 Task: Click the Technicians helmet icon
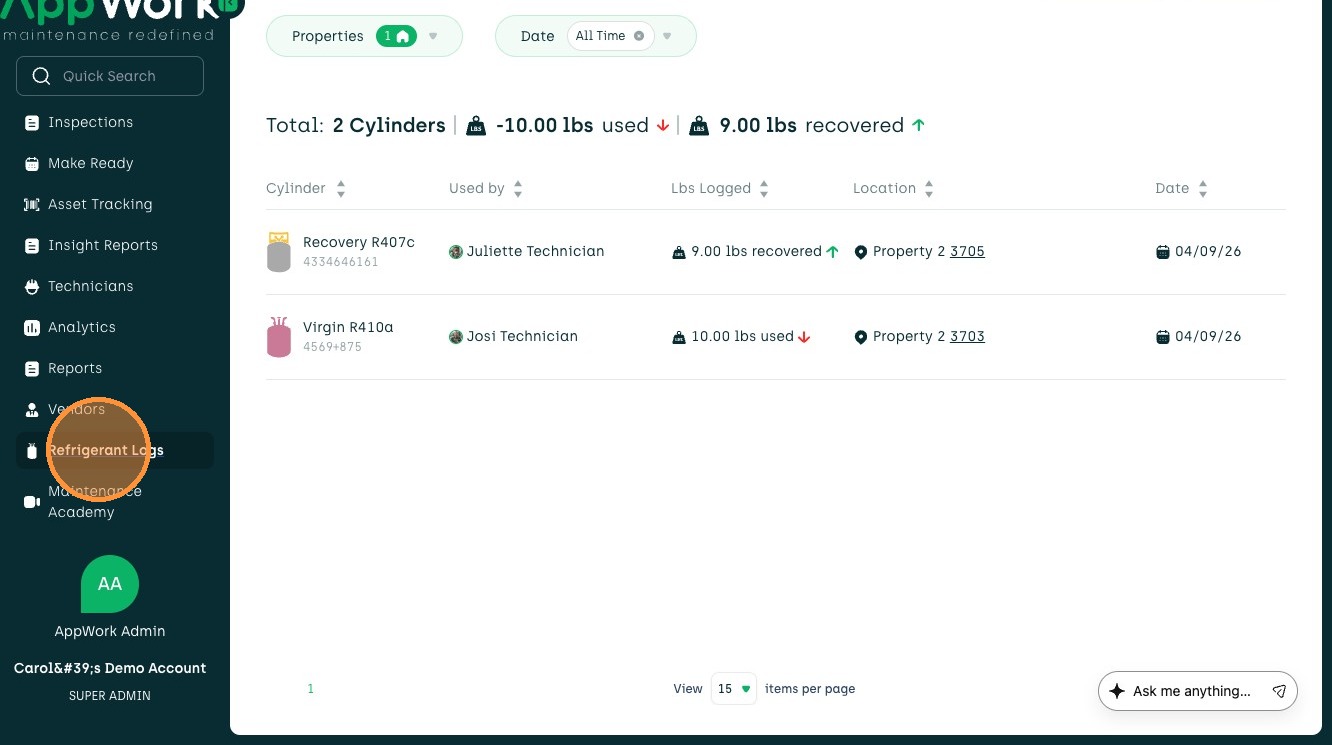[31, 287]
